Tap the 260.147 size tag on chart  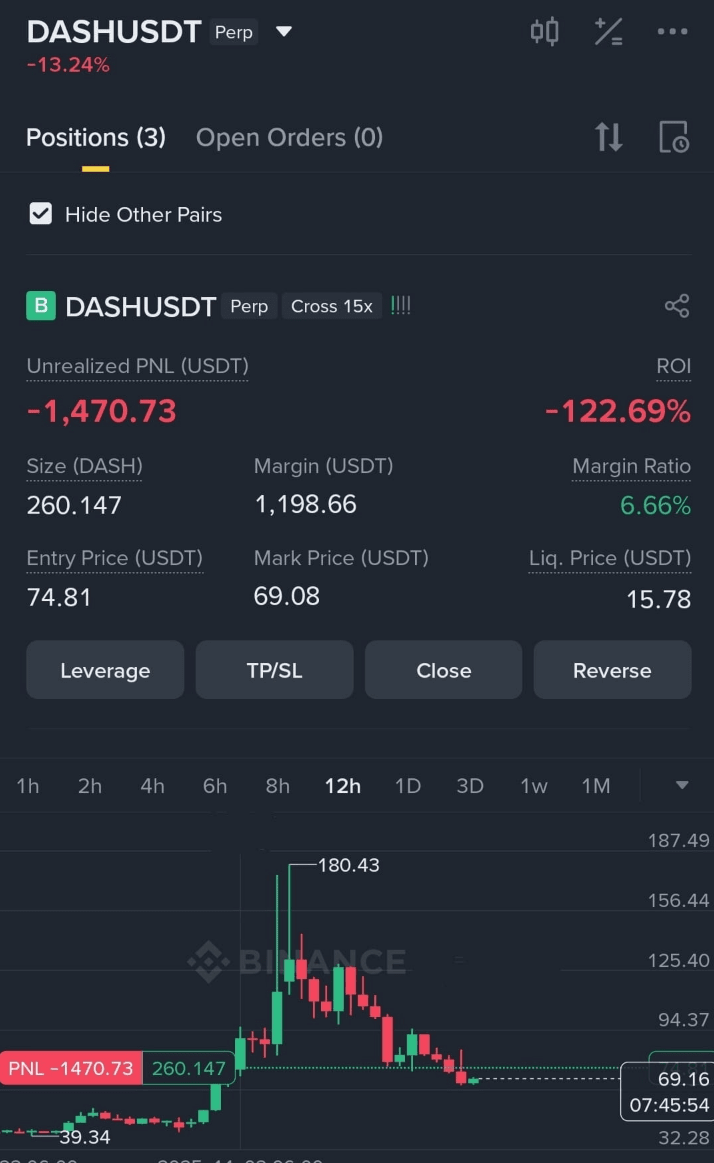pos(188,1068)
